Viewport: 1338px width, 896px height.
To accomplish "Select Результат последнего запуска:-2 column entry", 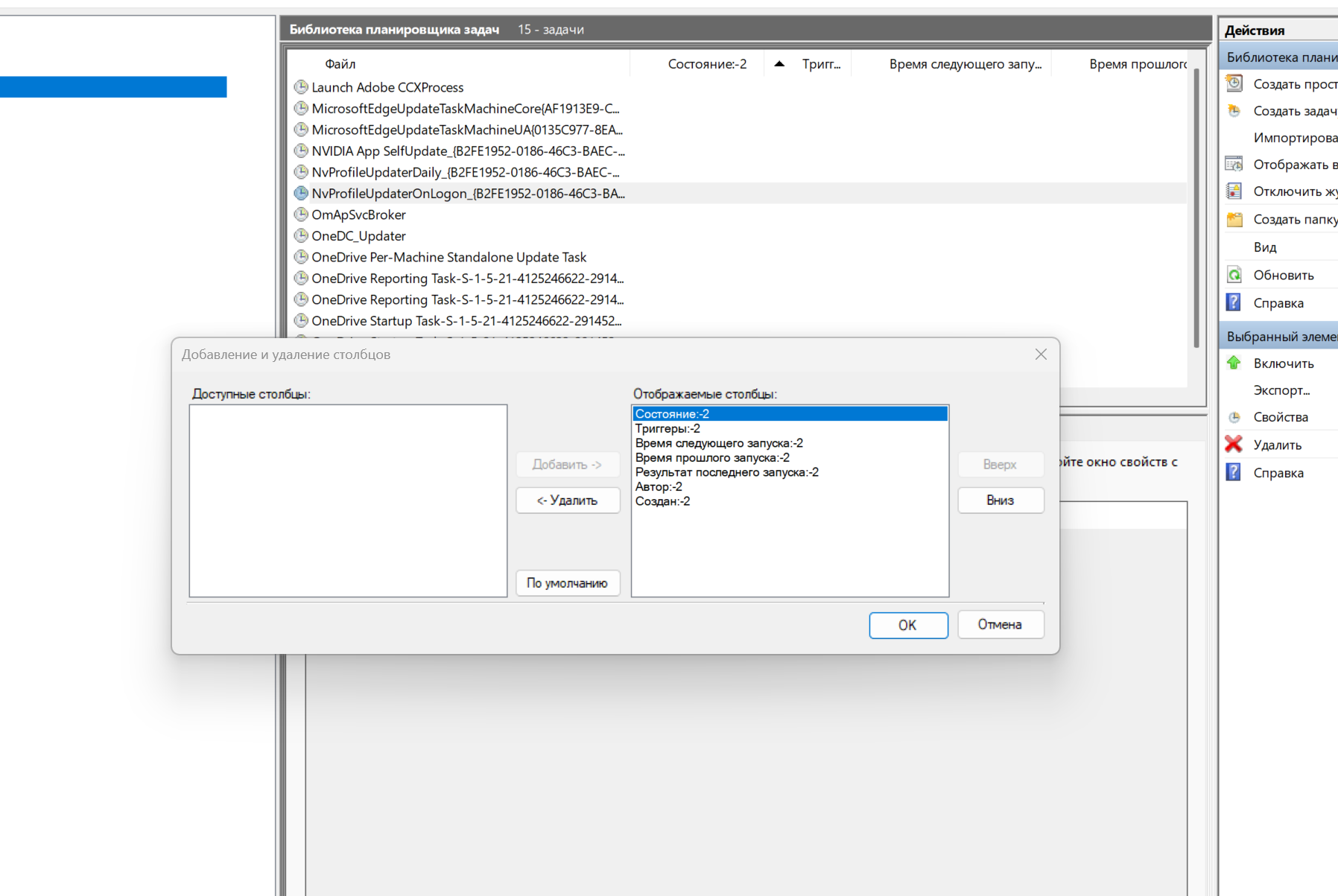I will [790, 471].
